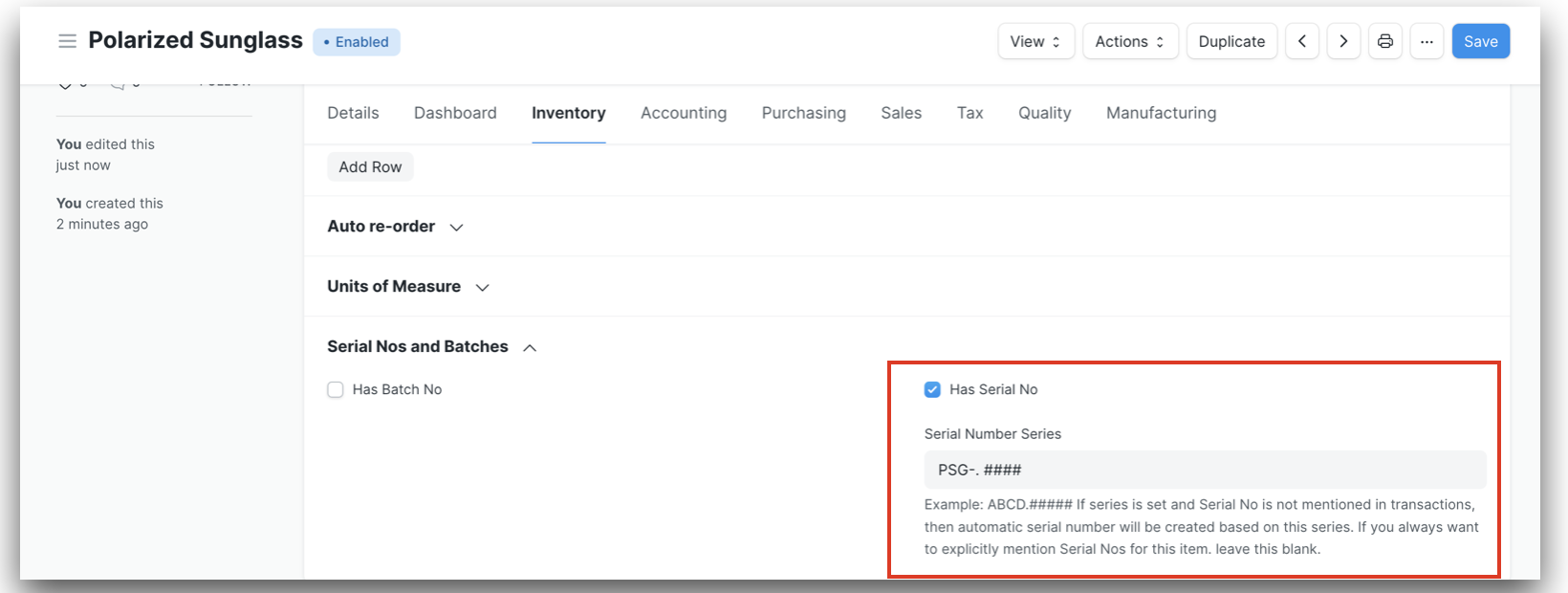Open the Actions dropdown

[1129, 41]
